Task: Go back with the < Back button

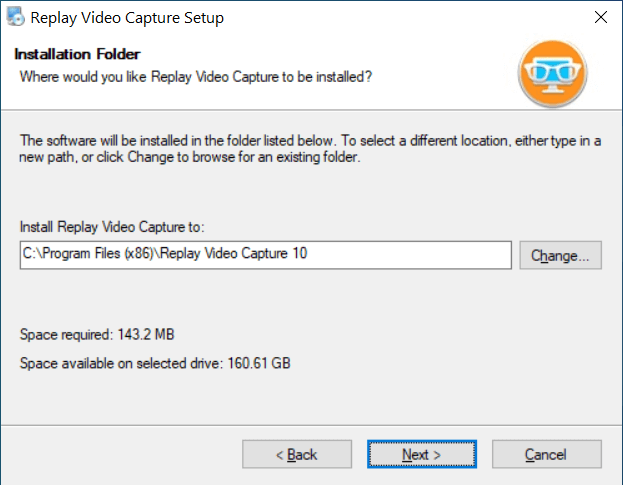Action: [297, 454]
